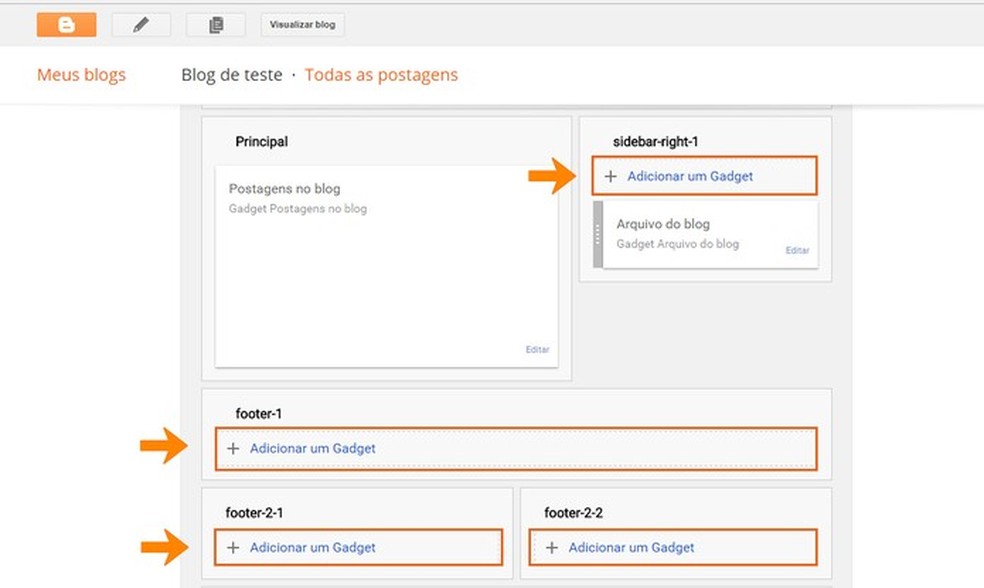Click the plus icon in footer-2-1 section
This screenshot has height=588, width=984.
(x=233, y=547)
